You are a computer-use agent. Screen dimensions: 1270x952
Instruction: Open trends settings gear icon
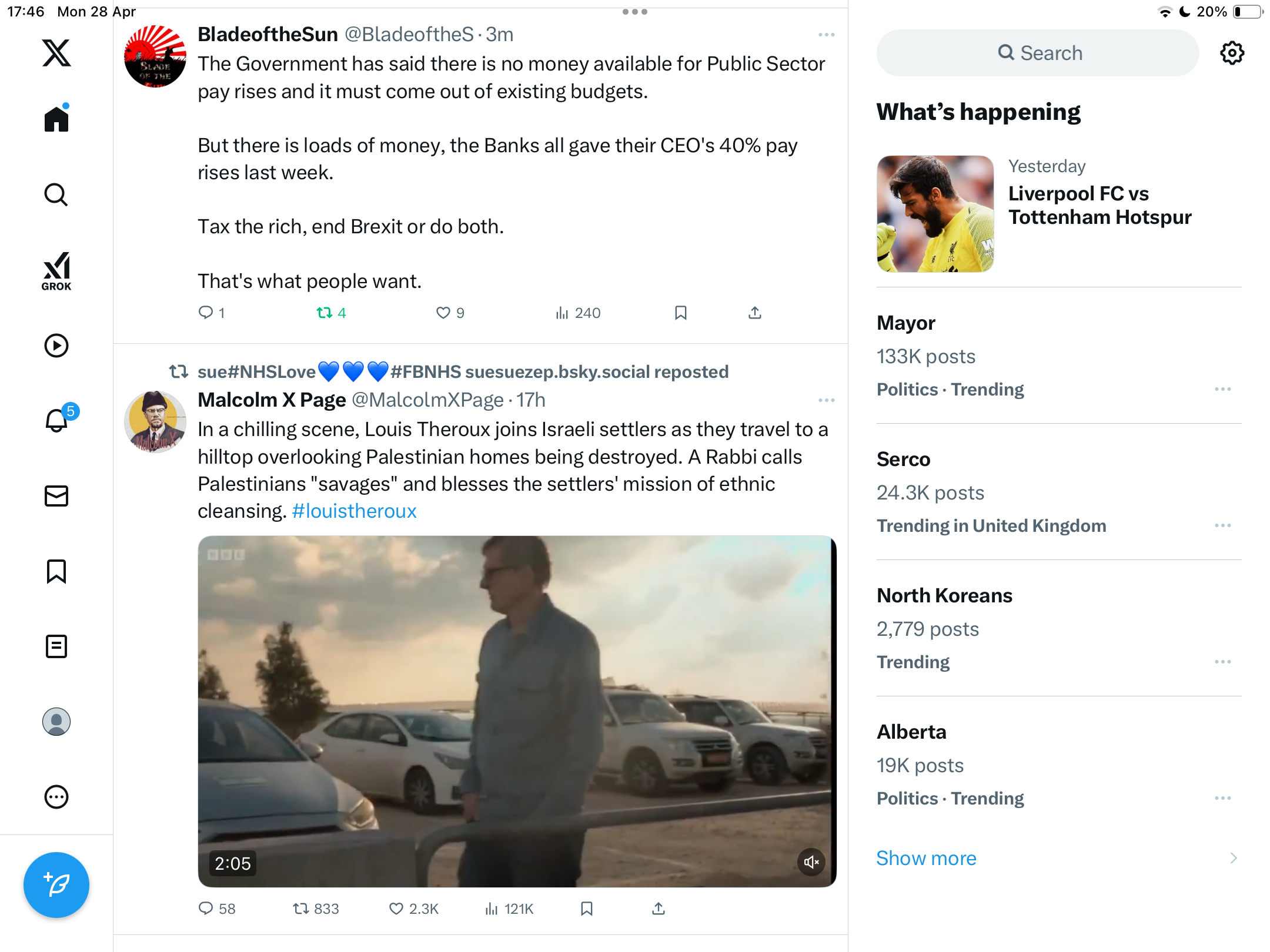coord(1232,53)
